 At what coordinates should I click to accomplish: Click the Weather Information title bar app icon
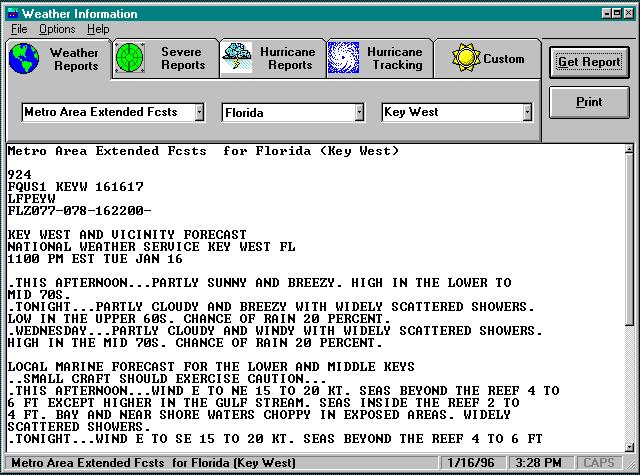[x=13, y=13]
